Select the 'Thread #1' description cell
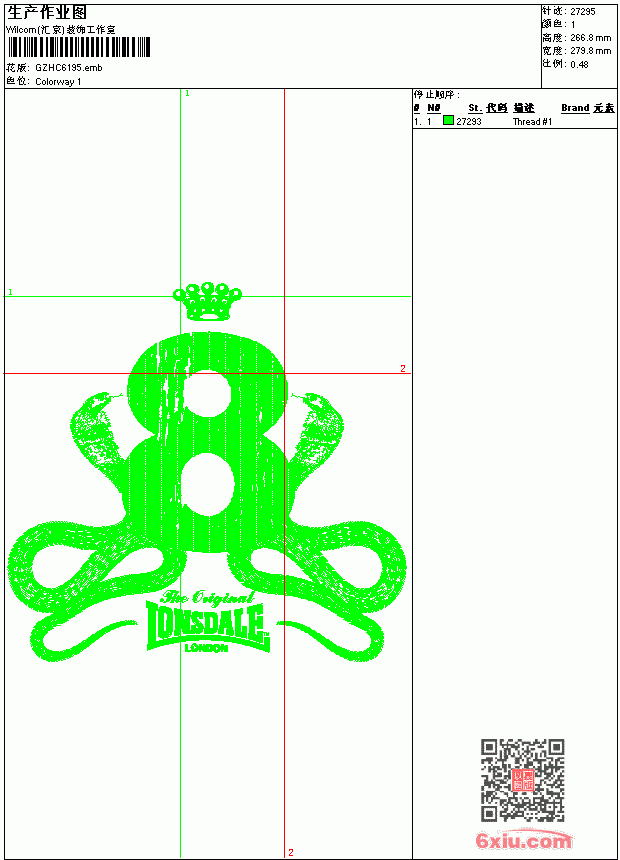This screenshot has width=620, height=860. tap(532, 122)
